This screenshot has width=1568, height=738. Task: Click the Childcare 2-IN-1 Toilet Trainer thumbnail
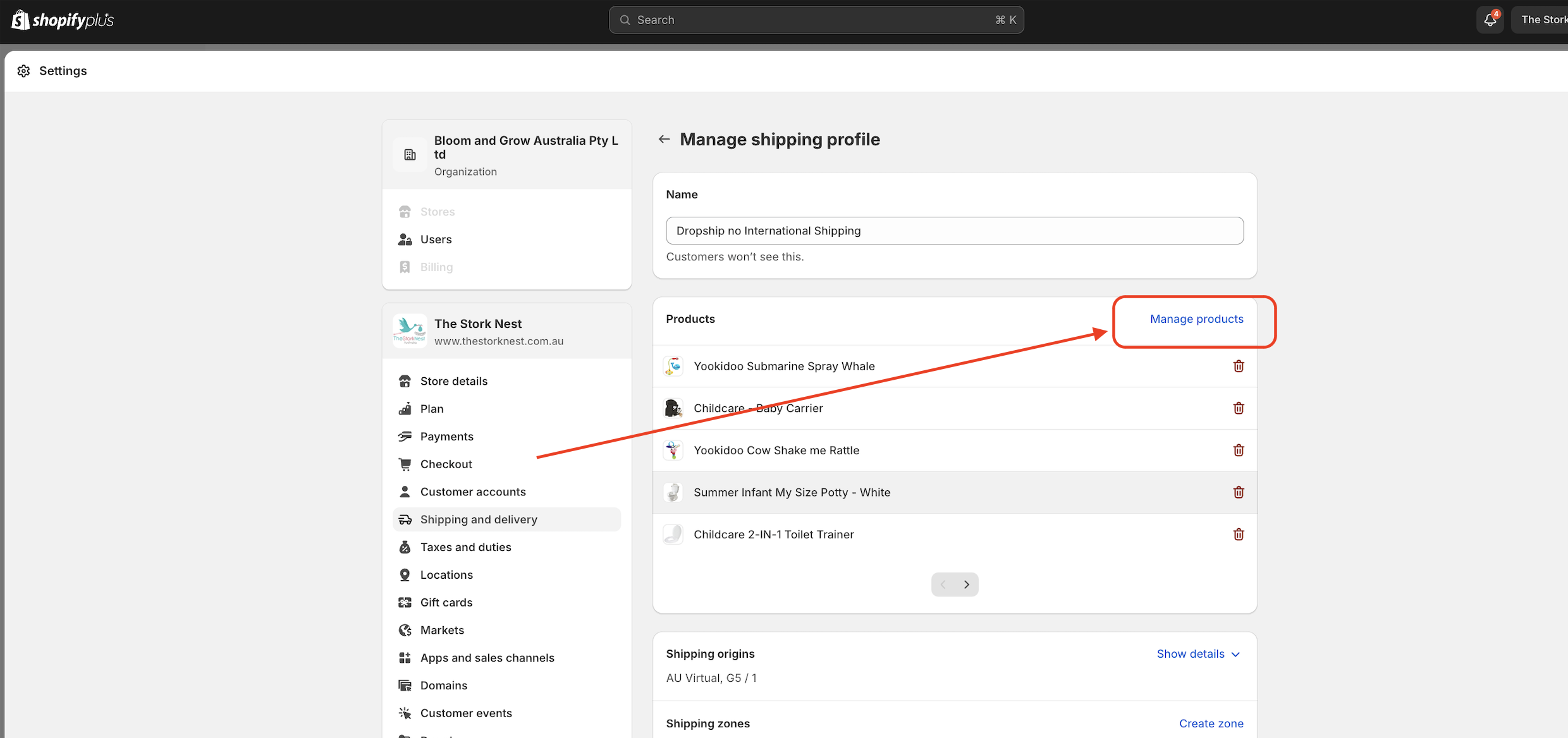[x=673, y=535]
